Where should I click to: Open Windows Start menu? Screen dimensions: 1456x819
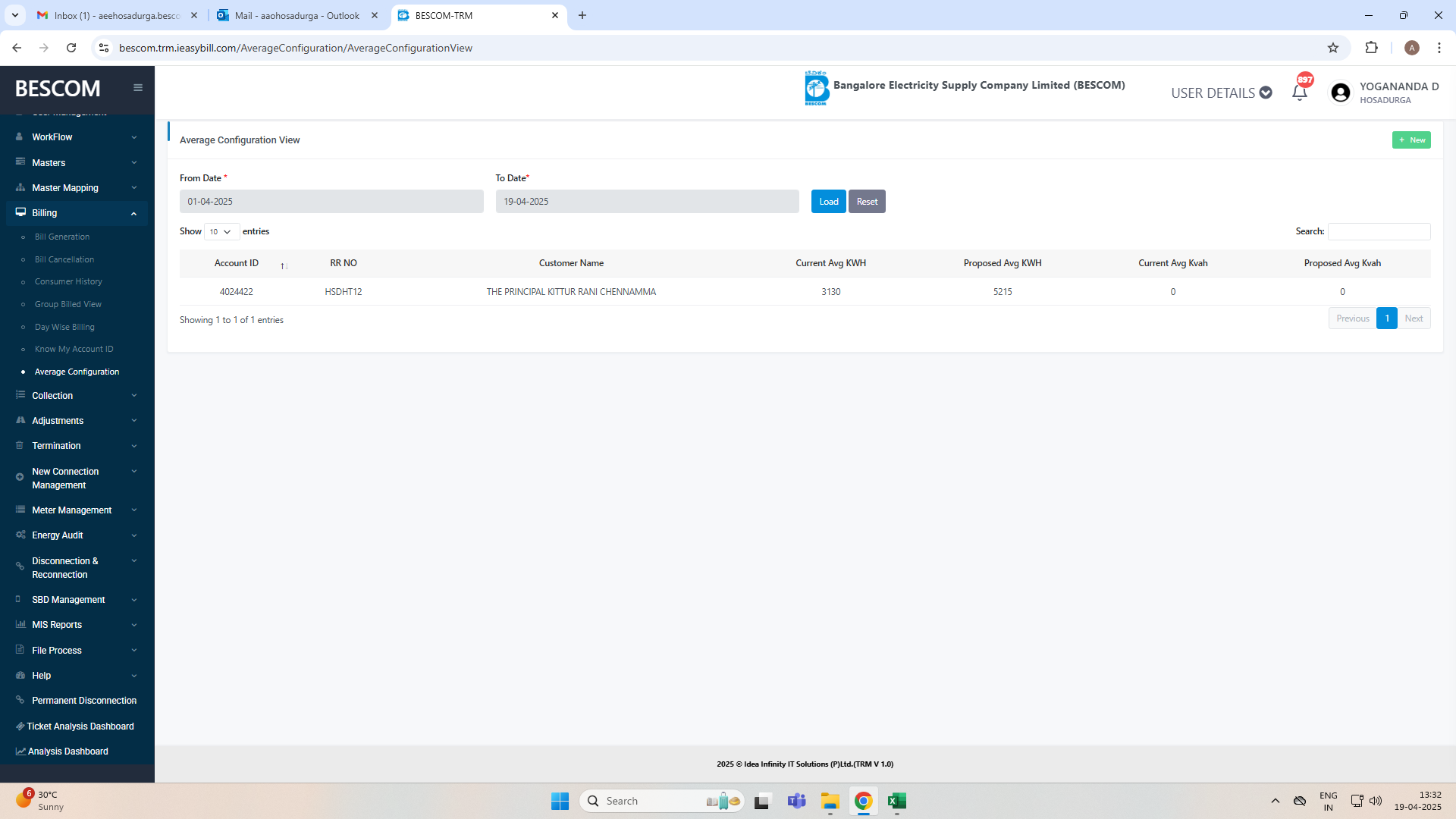560,801
